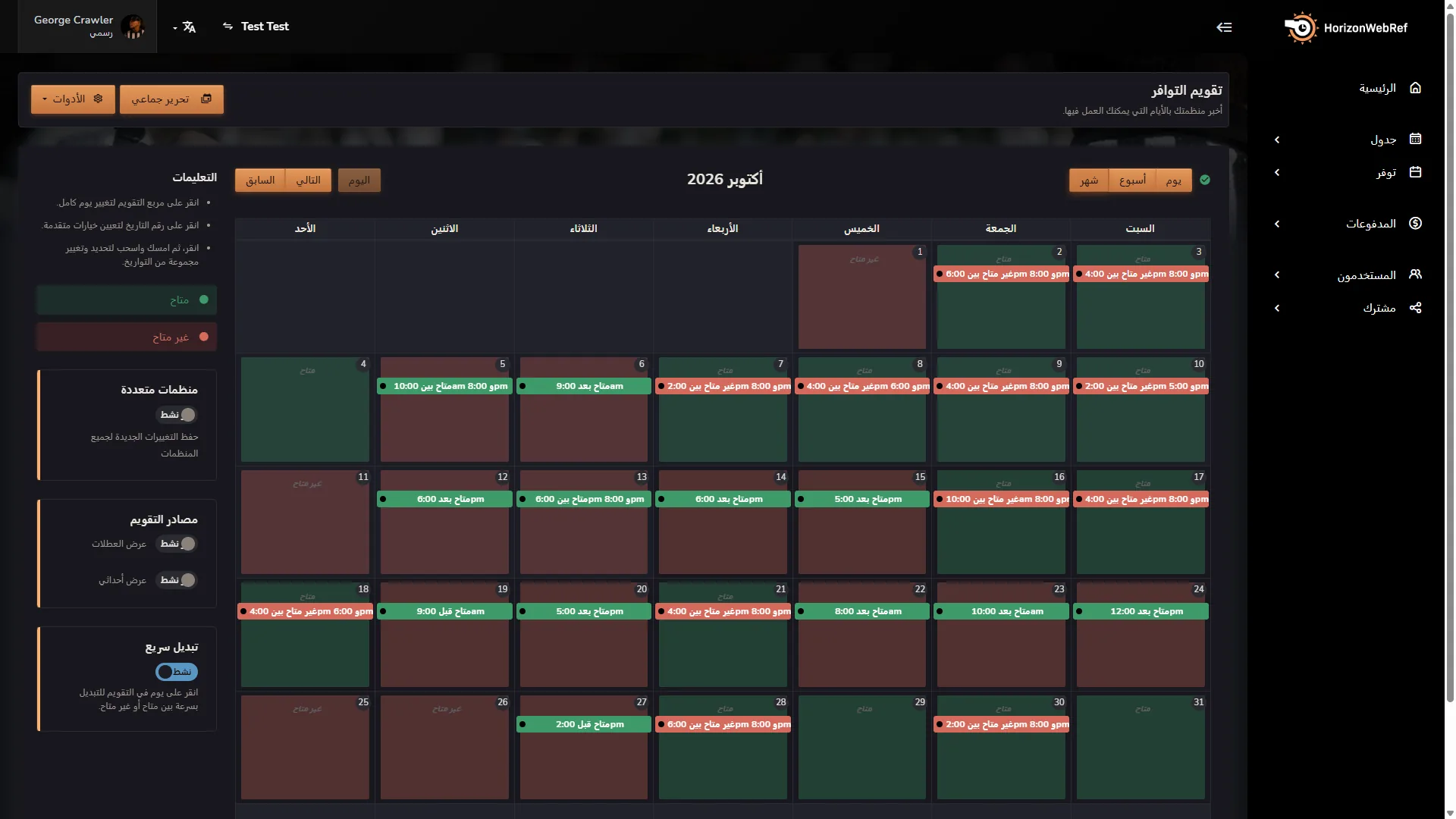This screenshot has height=819, width=1456.
Task: Click the 9:00 event on October 6
Action: (x=584, y=386)
